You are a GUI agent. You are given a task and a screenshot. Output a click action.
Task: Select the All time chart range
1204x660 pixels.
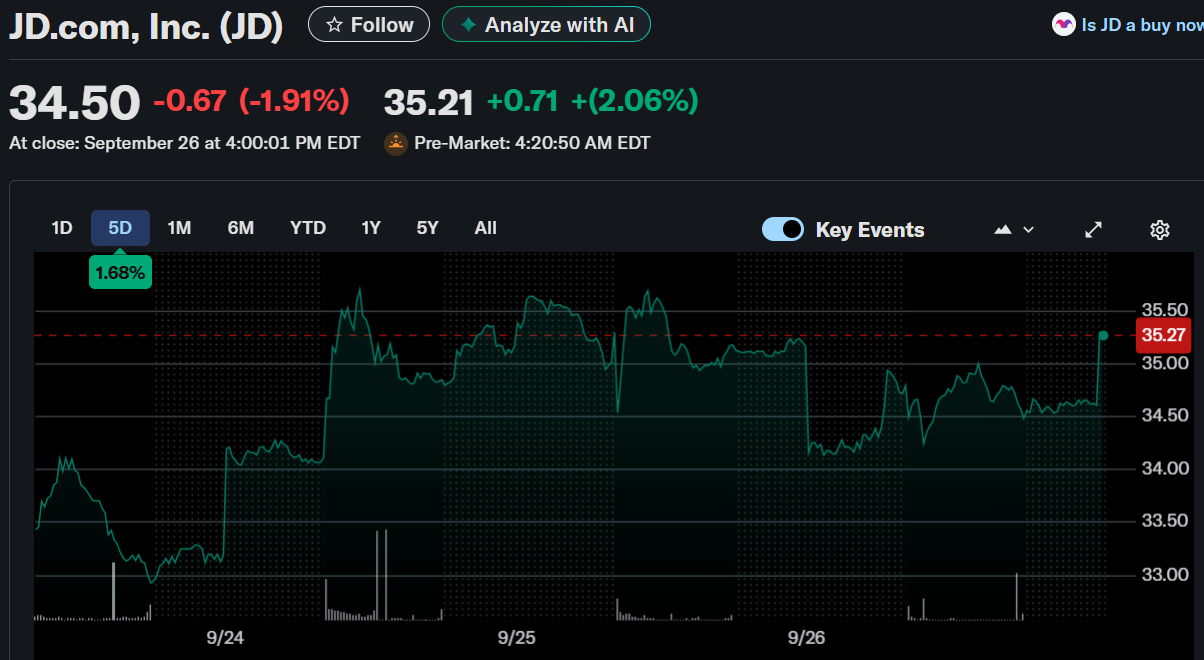486,228
